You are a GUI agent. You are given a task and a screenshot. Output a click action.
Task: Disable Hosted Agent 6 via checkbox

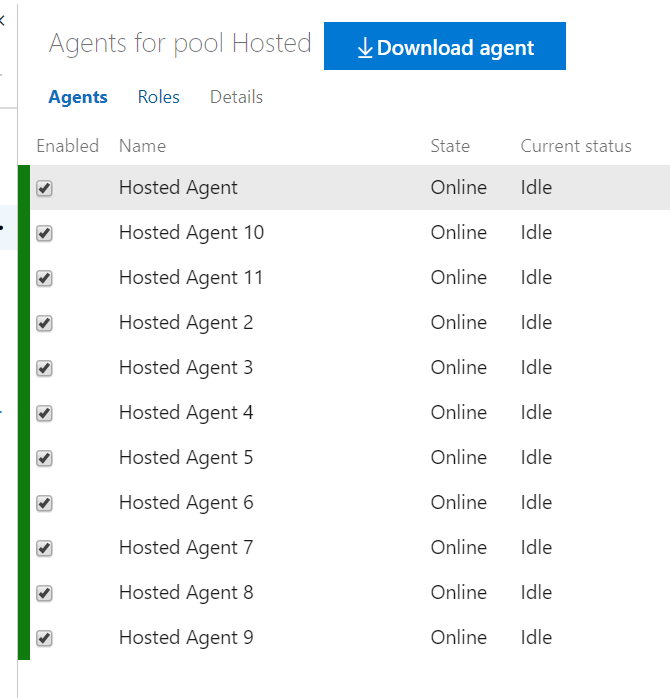[44, 503]
